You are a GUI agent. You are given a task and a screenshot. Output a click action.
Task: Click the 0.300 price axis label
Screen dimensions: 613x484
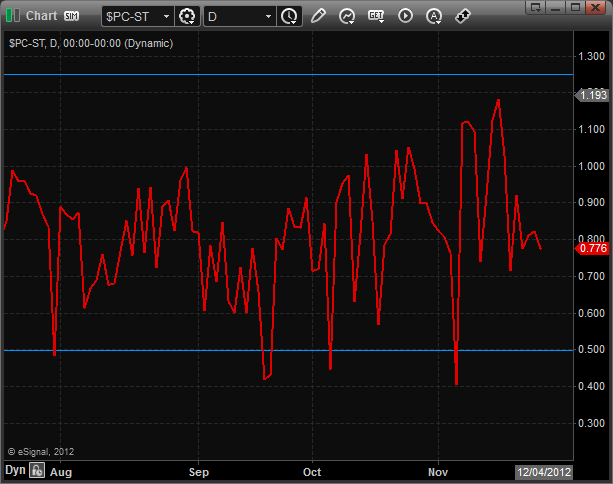point(591,423)
